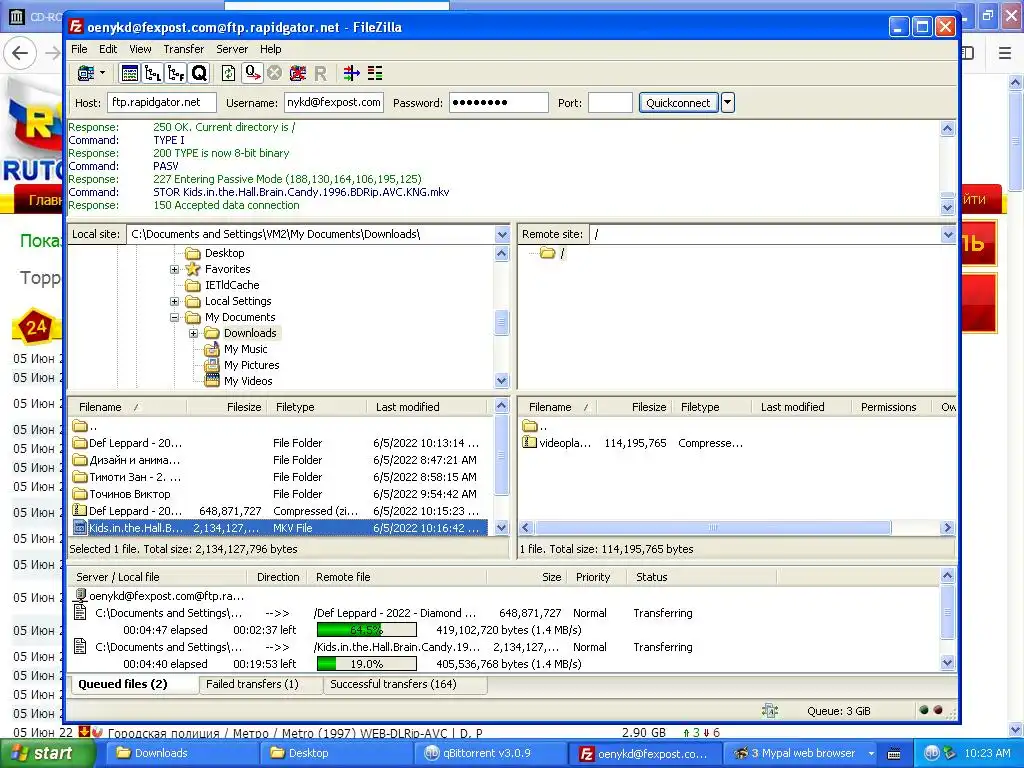Select the remote root folder icon
Screen dimensions: 1024x768
pyautogui.click(x=548, y=253)
